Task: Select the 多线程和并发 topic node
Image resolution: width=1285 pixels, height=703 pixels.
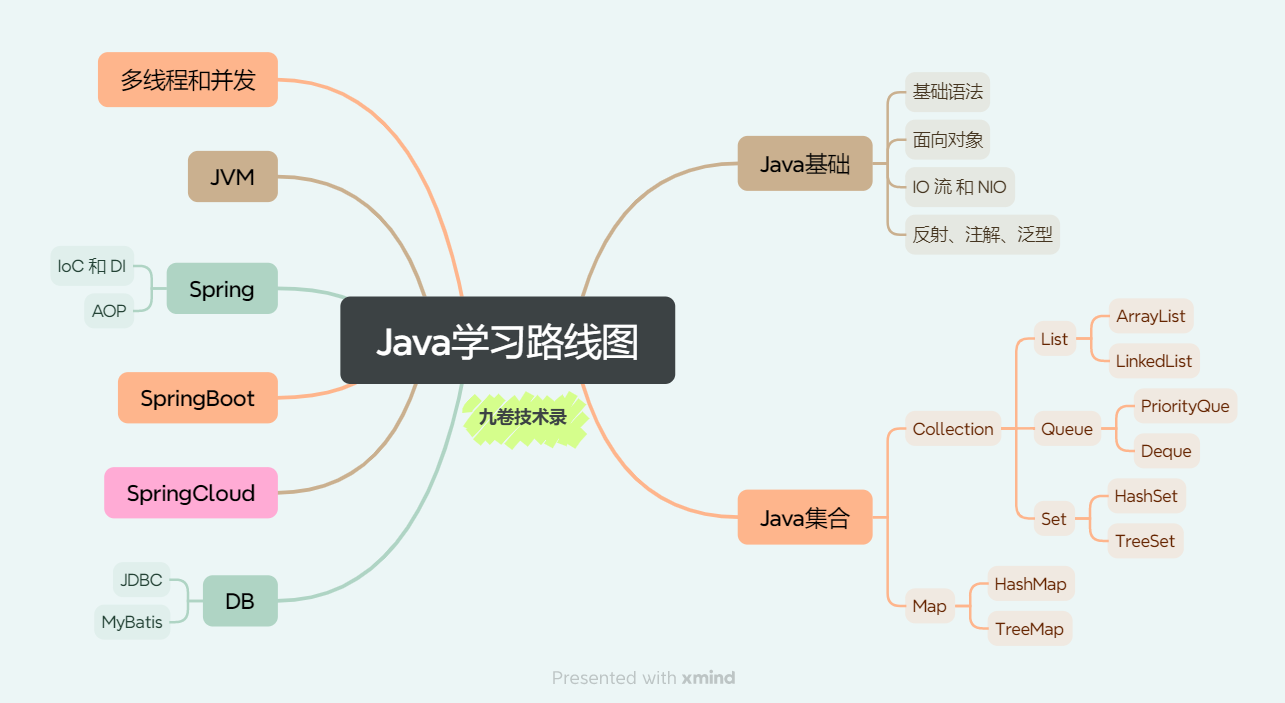Action: click(x=188, y=79)
